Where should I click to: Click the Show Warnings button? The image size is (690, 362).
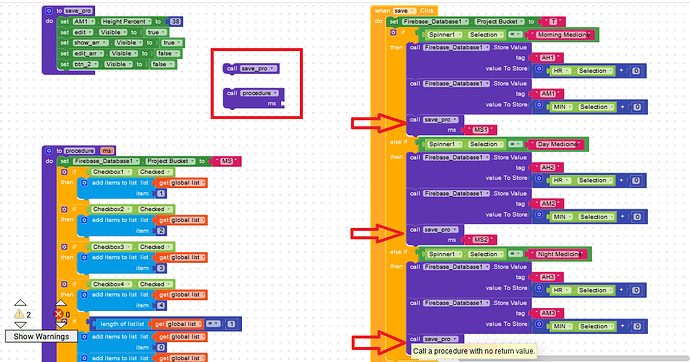pos(41,336)
